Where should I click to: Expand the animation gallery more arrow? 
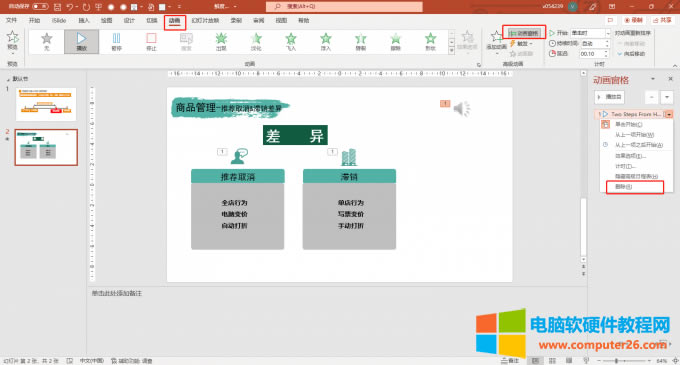tap(451, 51)
